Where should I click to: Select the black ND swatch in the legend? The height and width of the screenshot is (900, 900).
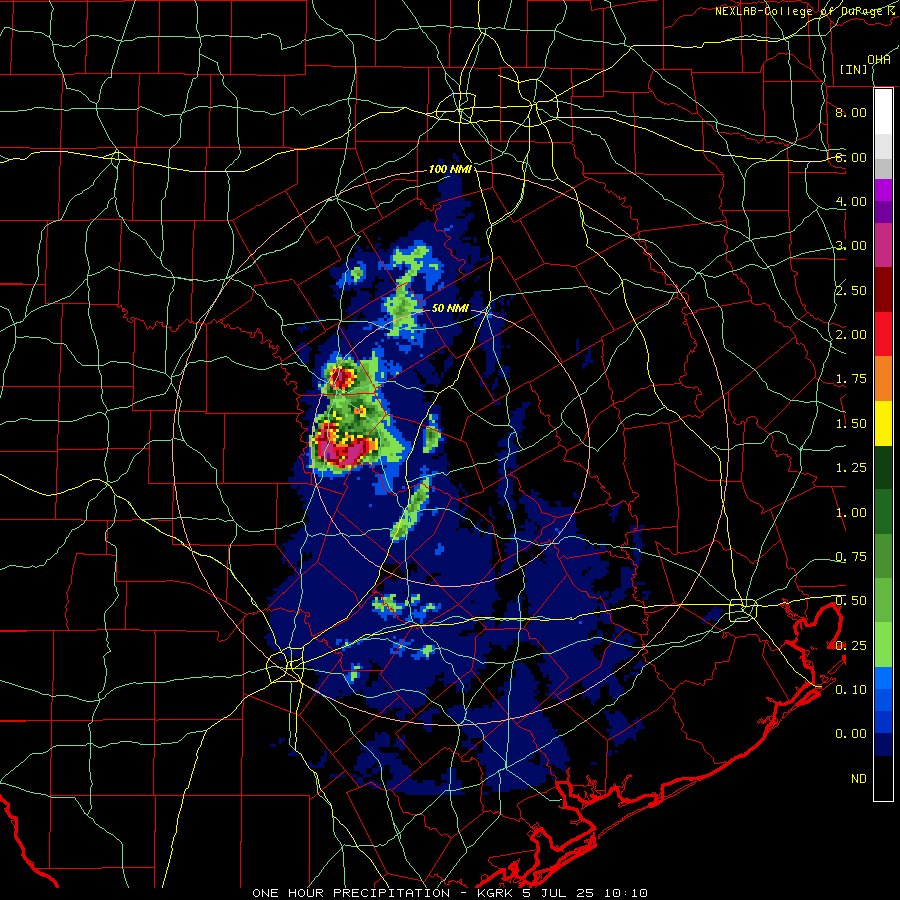(883, 778)
